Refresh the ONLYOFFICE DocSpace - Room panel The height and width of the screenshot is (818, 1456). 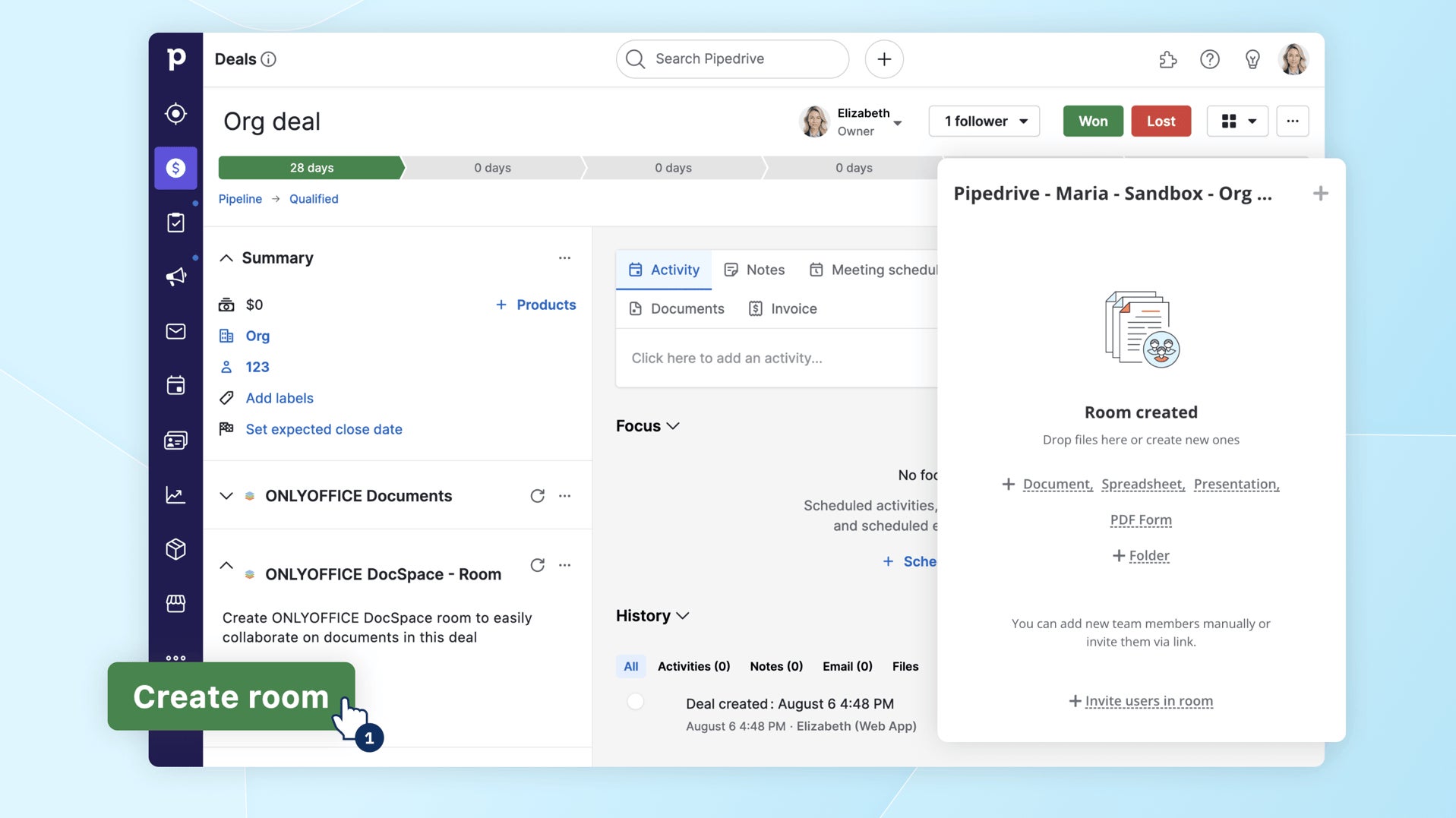537,565
